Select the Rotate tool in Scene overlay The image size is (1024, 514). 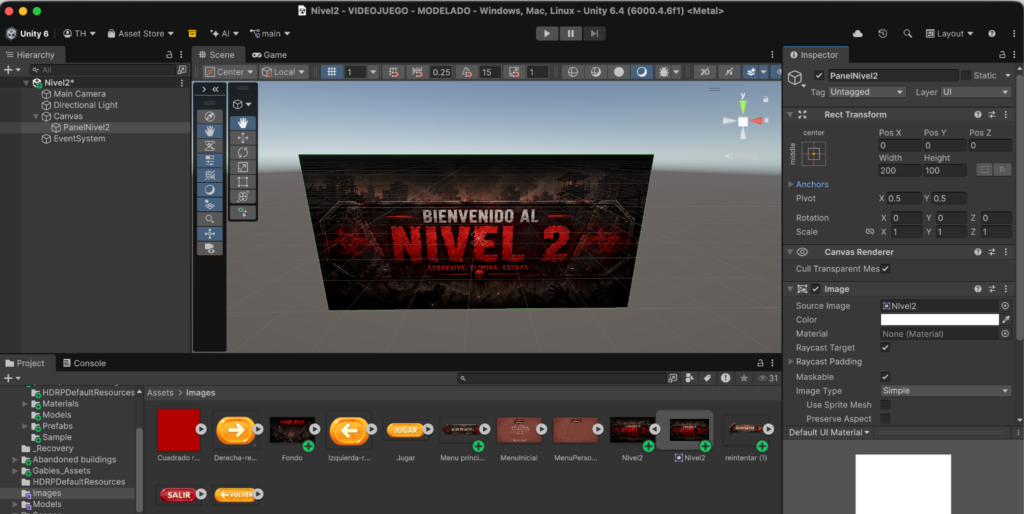(243, 152)
